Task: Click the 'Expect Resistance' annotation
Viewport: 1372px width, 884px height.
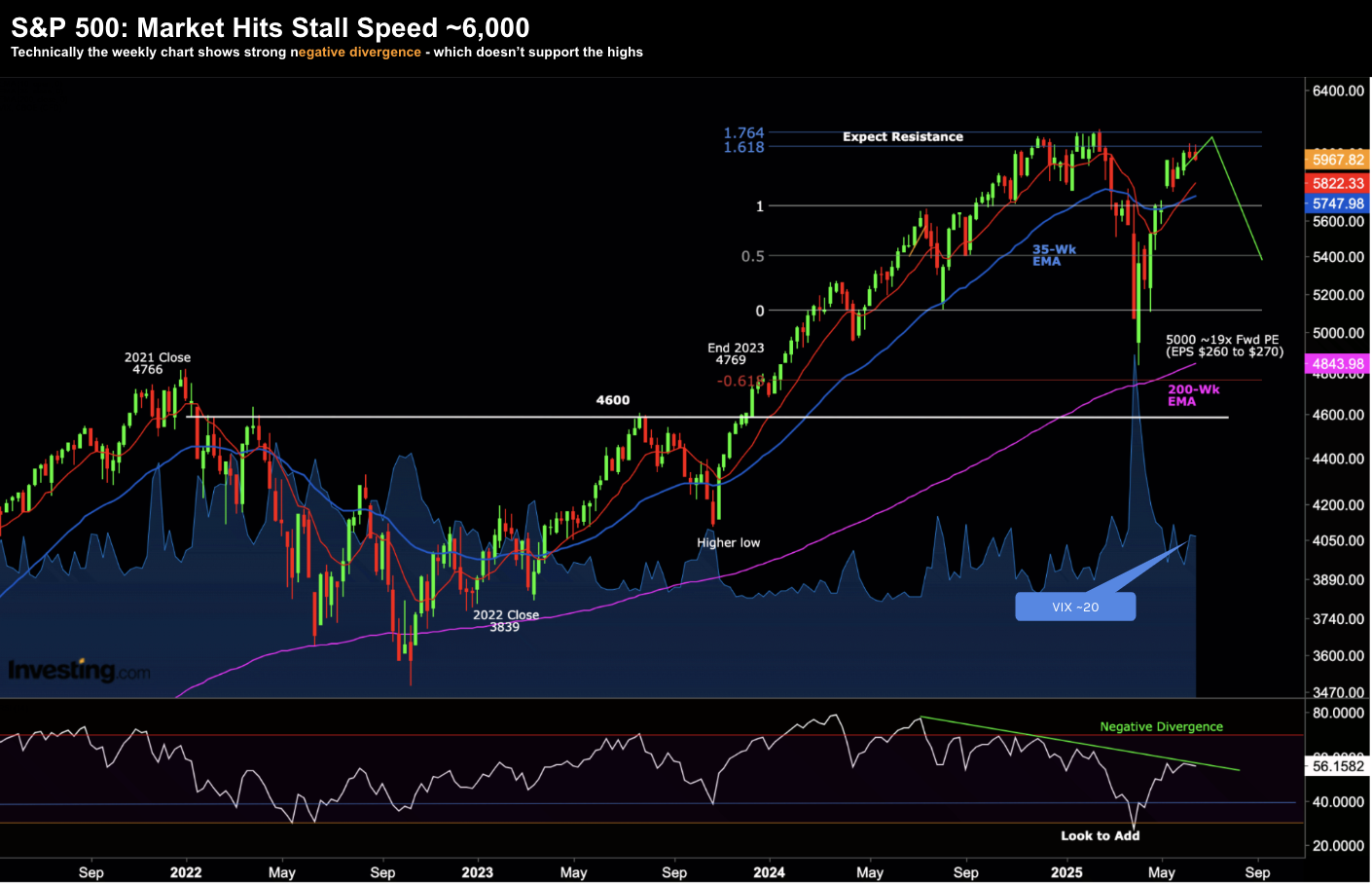Action: (902, 137)
